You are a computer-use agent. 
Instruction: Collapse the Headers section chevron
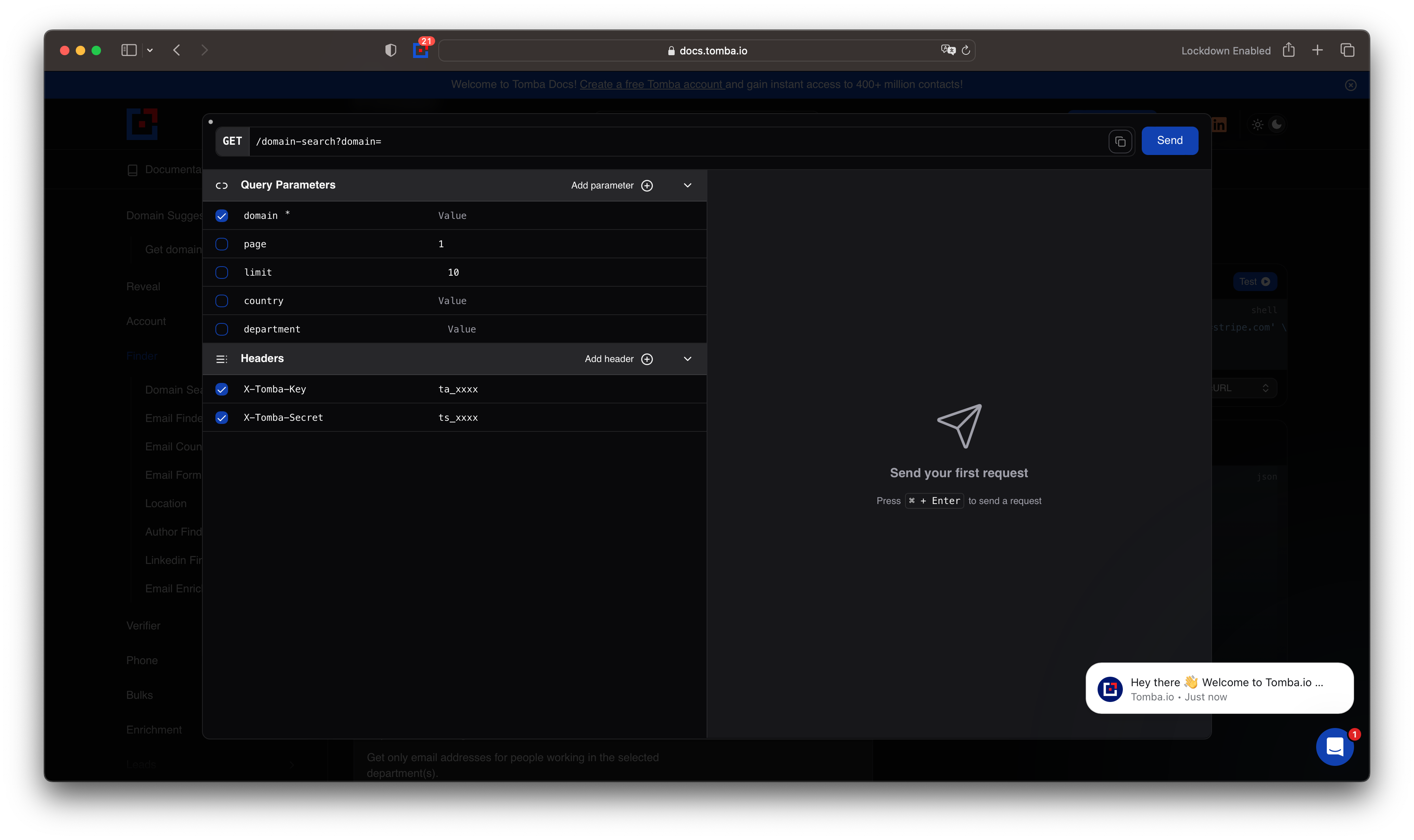(687, 359)
